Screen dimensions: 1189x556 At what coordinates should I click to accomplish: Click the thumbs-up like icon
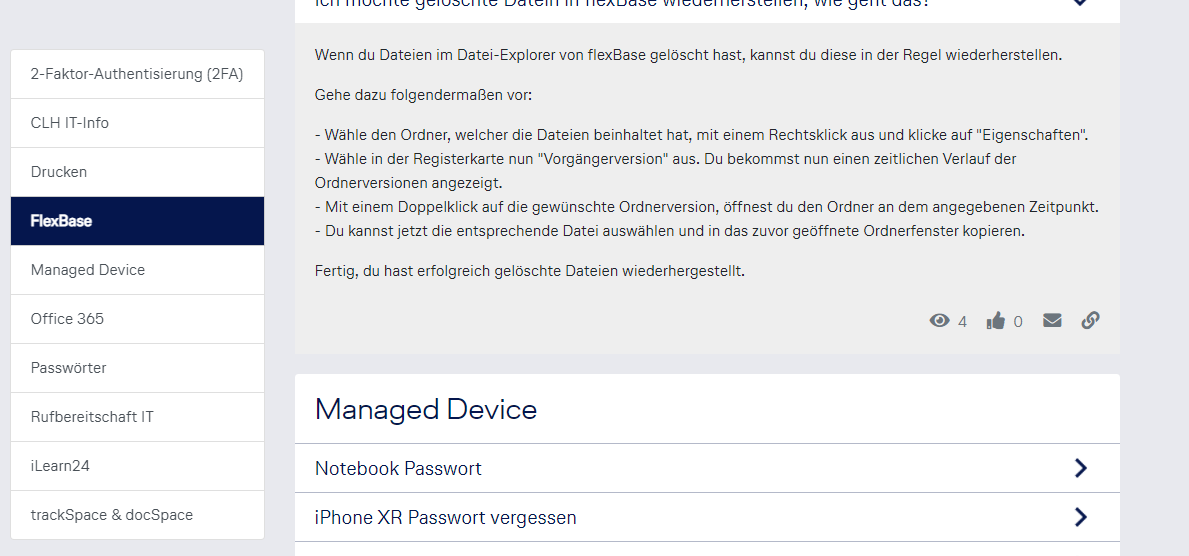pyautogui.click(x=996, y=321)
